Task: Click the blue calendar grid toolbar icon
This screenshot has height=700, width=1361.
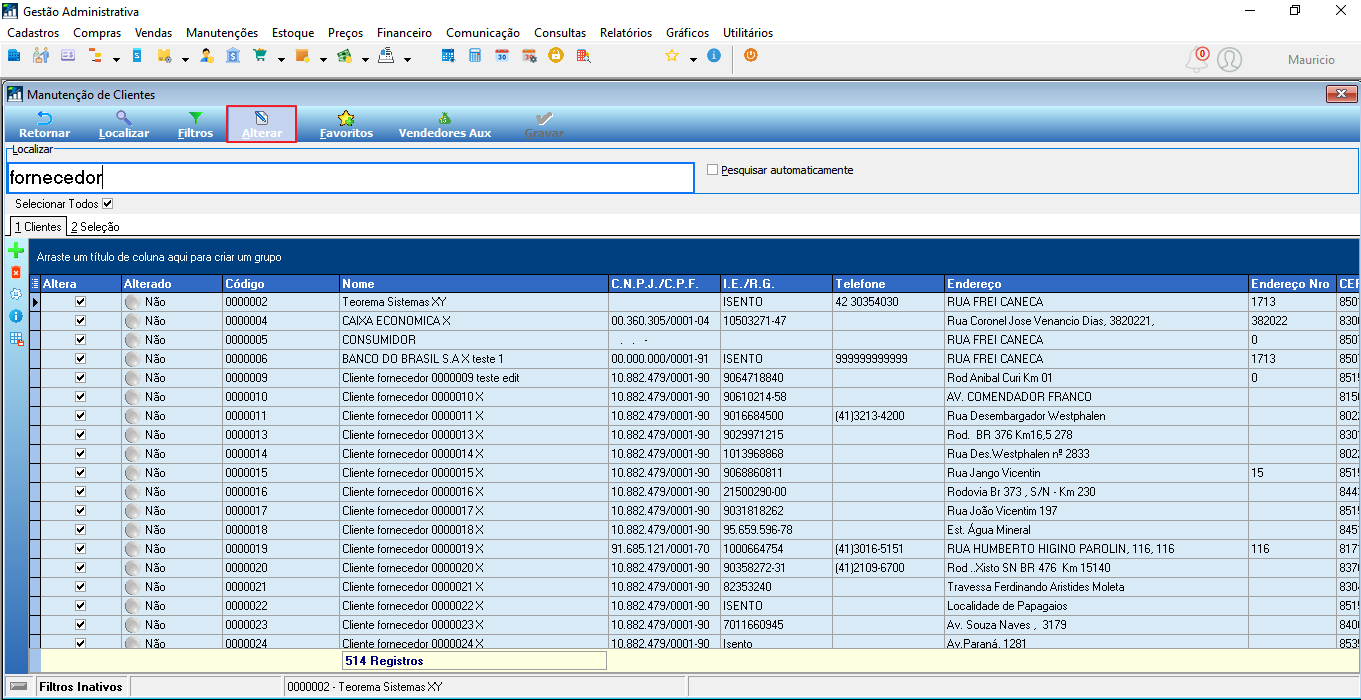Action: (x=449, y=56)
